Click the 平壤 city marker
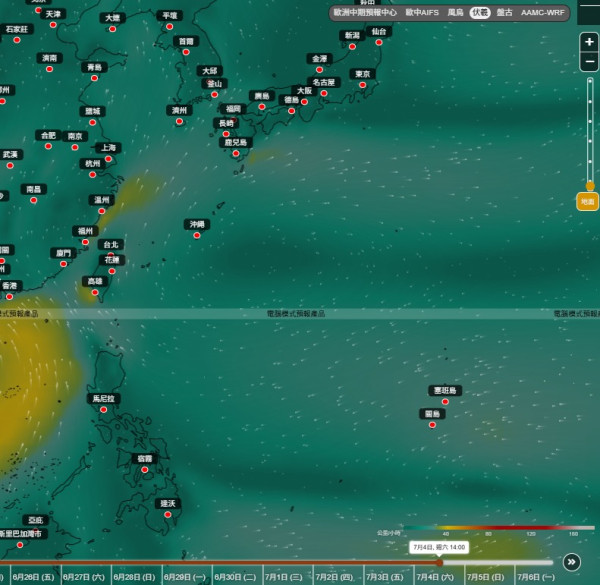 (170, 26)
